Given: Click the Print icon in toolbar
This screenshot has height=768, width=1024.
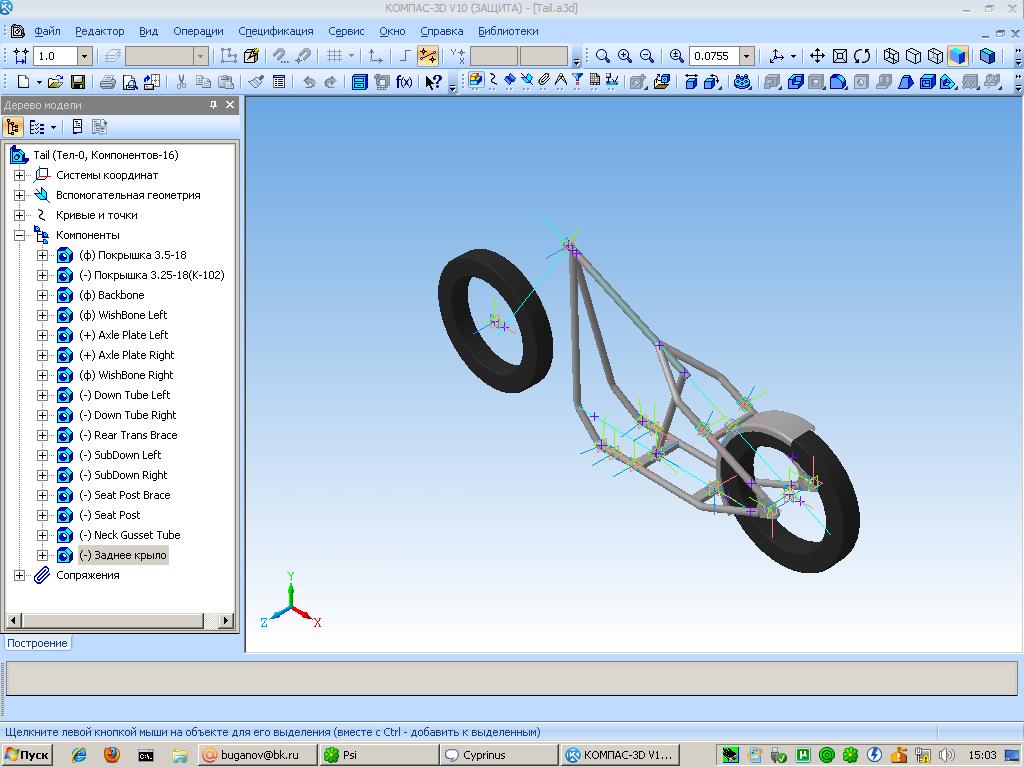Looking at the screenshot, I should coord(107,82).
